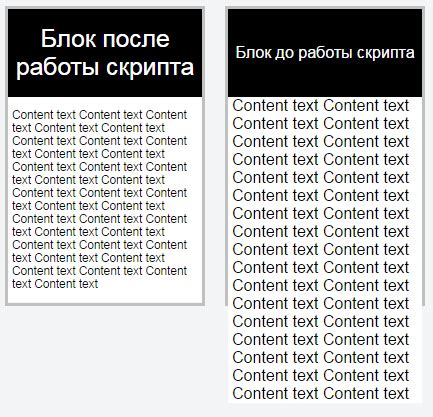Click the 'Блок после работы скрипта' header

[x=105, y=53]
